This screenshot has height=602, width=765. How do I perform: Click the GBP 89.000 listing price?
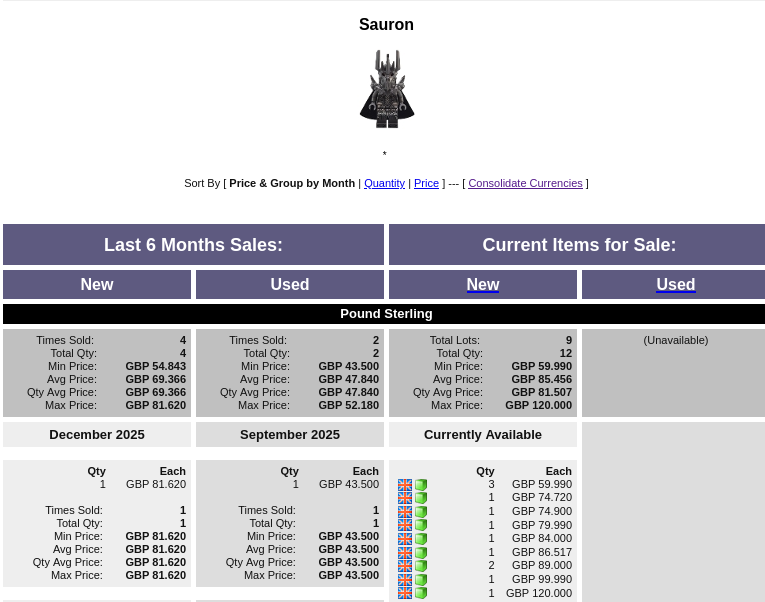pyautogui.click(x=542, y=565)
